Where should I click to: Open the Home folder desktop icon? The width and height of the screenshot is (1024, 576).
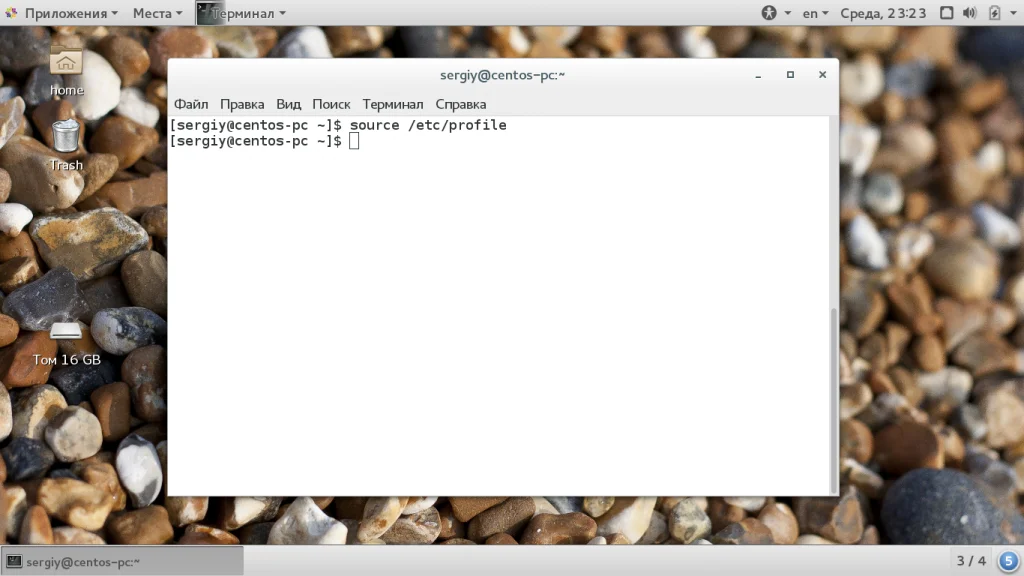(x=66, y=71)
